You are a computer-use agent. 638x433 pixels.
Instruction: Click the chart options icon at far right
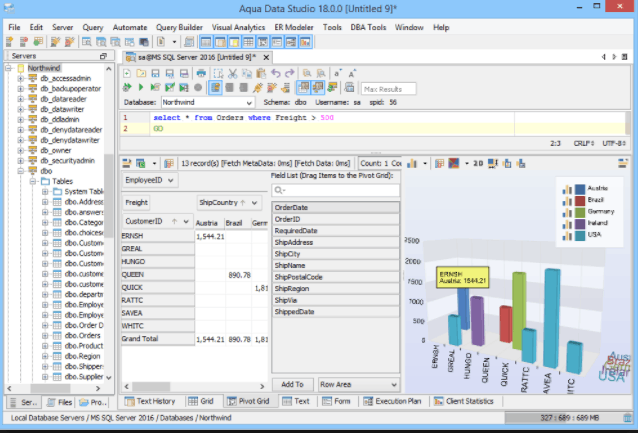tap(623, 164)
